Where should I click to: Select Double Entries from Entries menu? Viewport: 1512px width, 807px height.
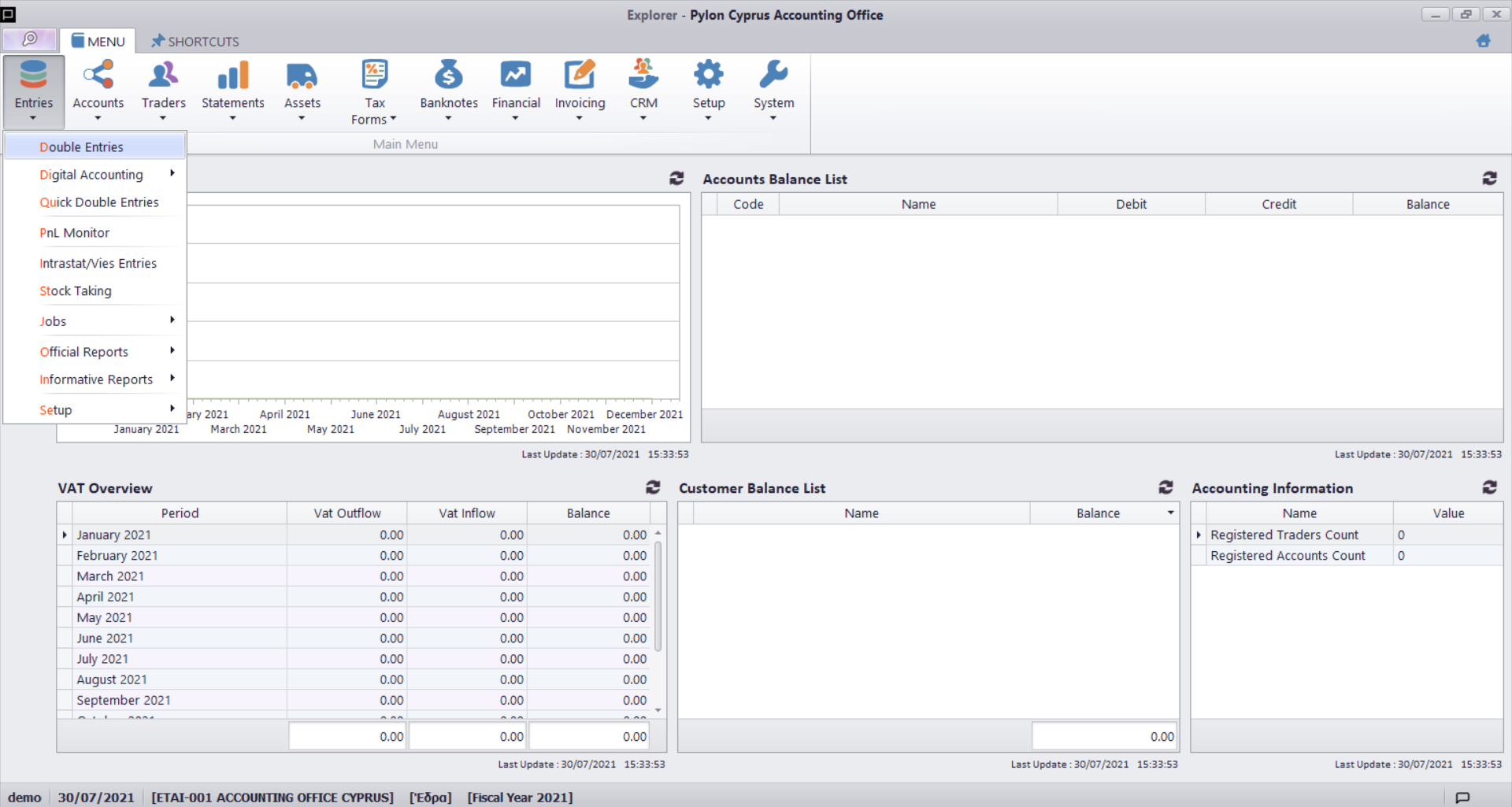tap(82, 147)
